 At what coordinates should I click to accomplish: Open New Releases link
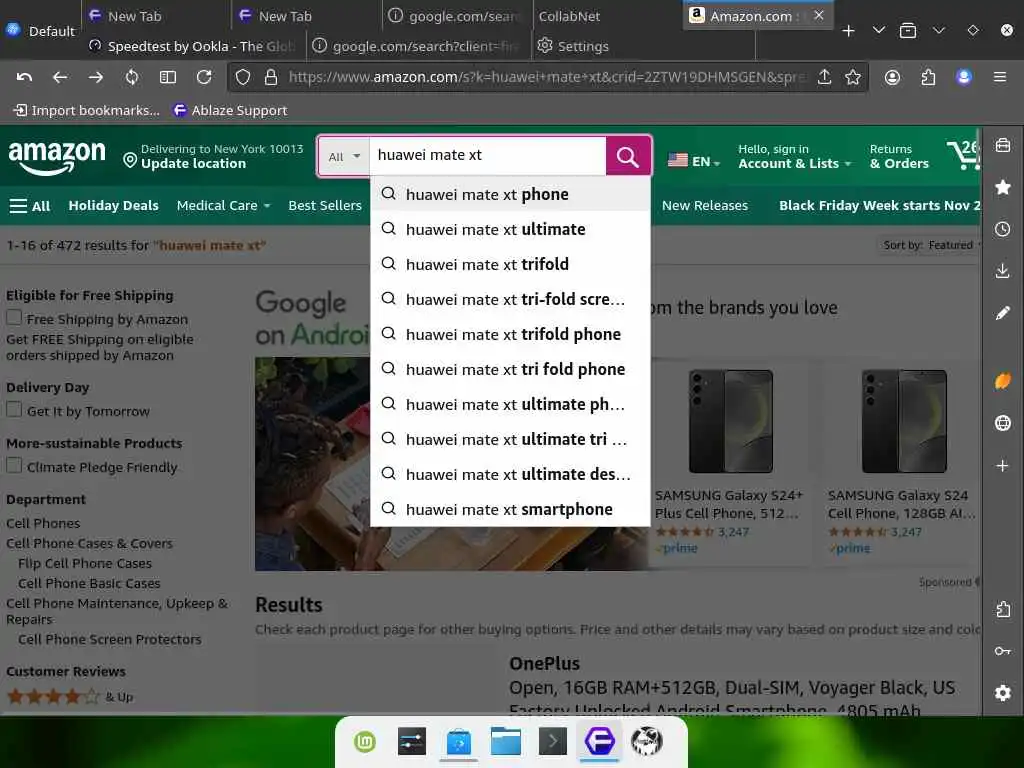click(705, 206)
